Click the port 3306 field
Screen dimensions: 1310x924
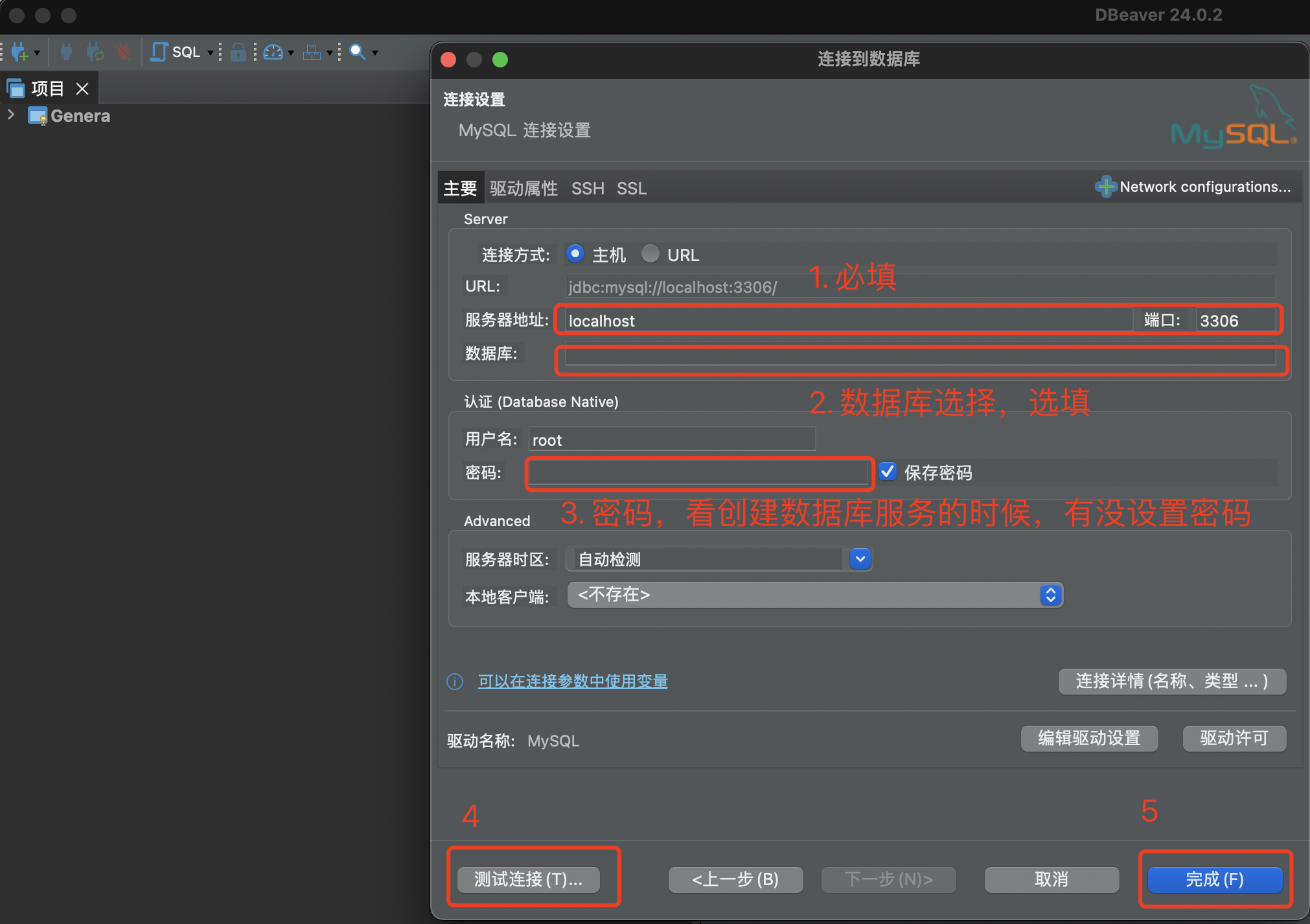click(1235, 320)
